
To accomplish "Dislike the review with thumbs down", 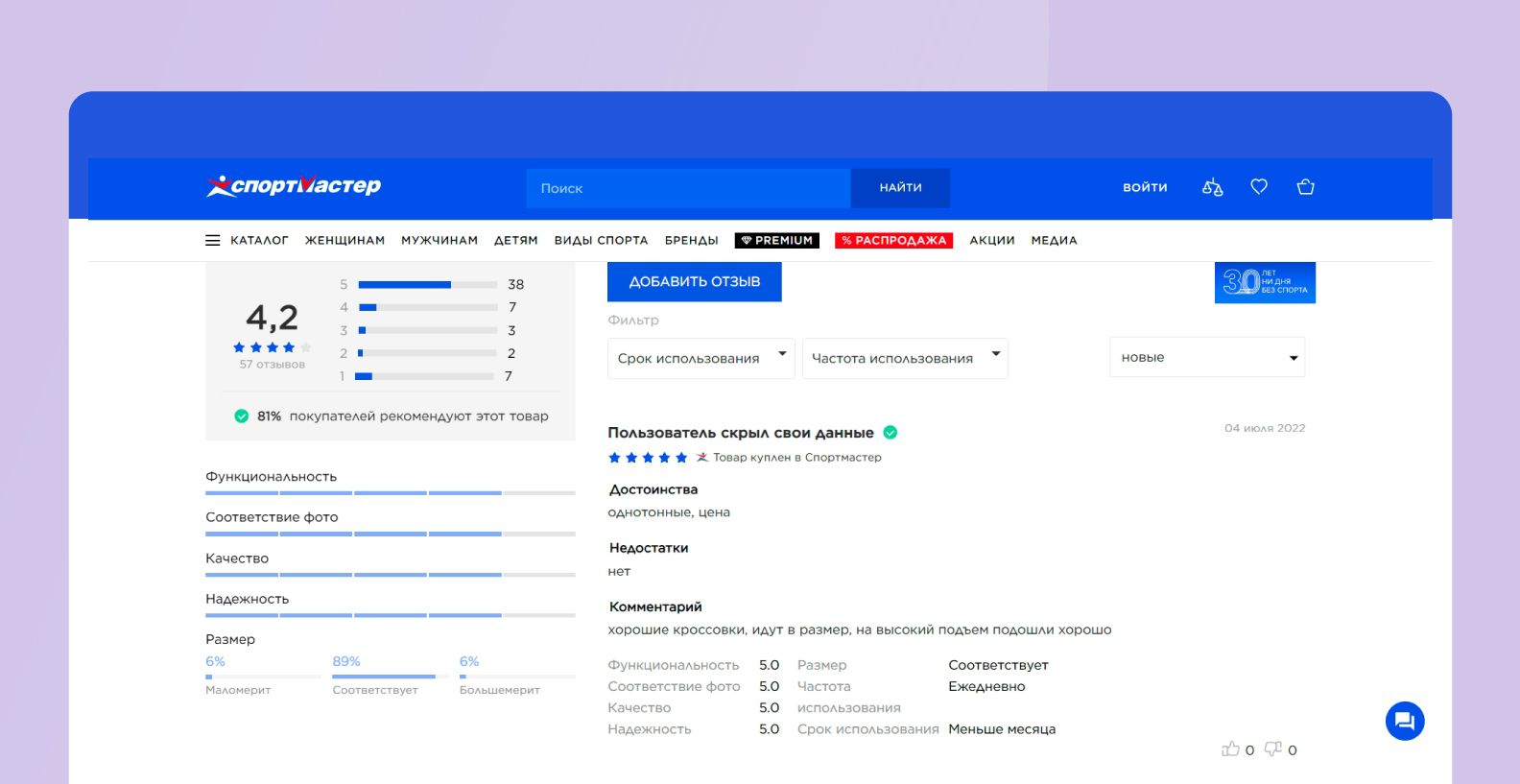I will point(1272,748).
